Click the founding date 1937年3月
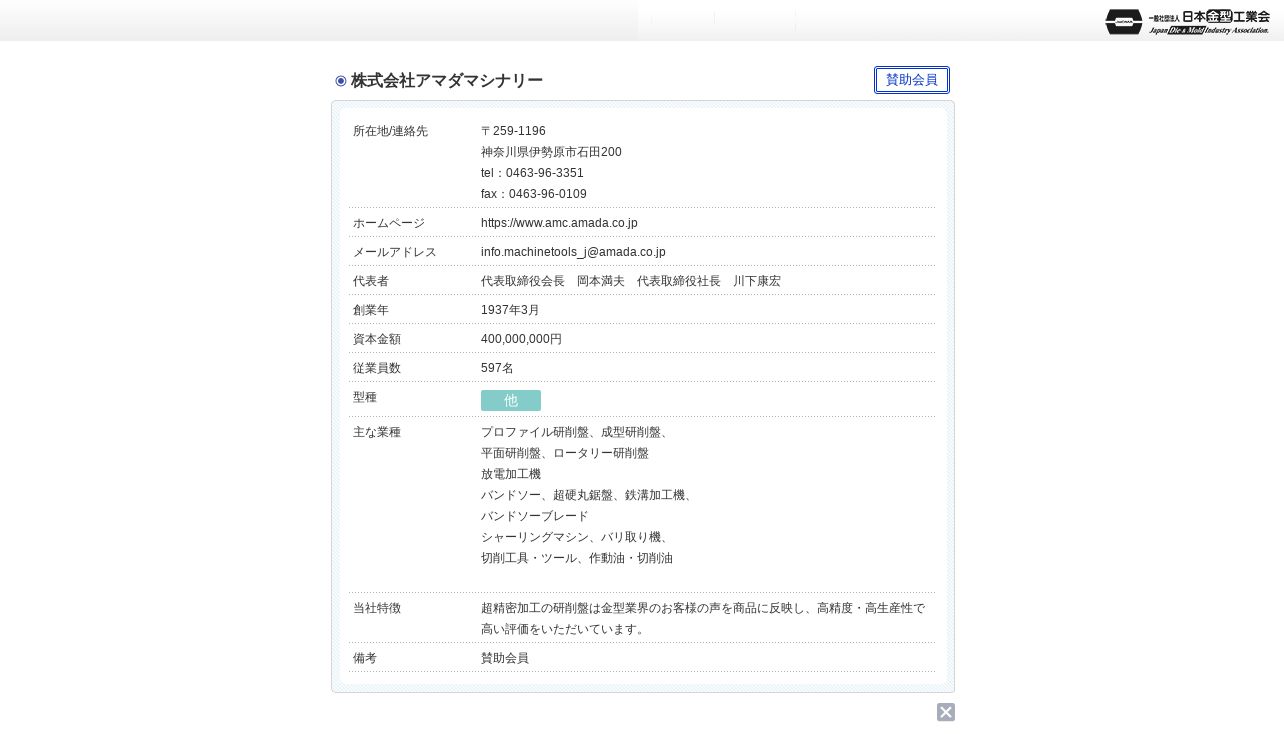This screenshot has width=1284, height=734. [x=510, y=310]
